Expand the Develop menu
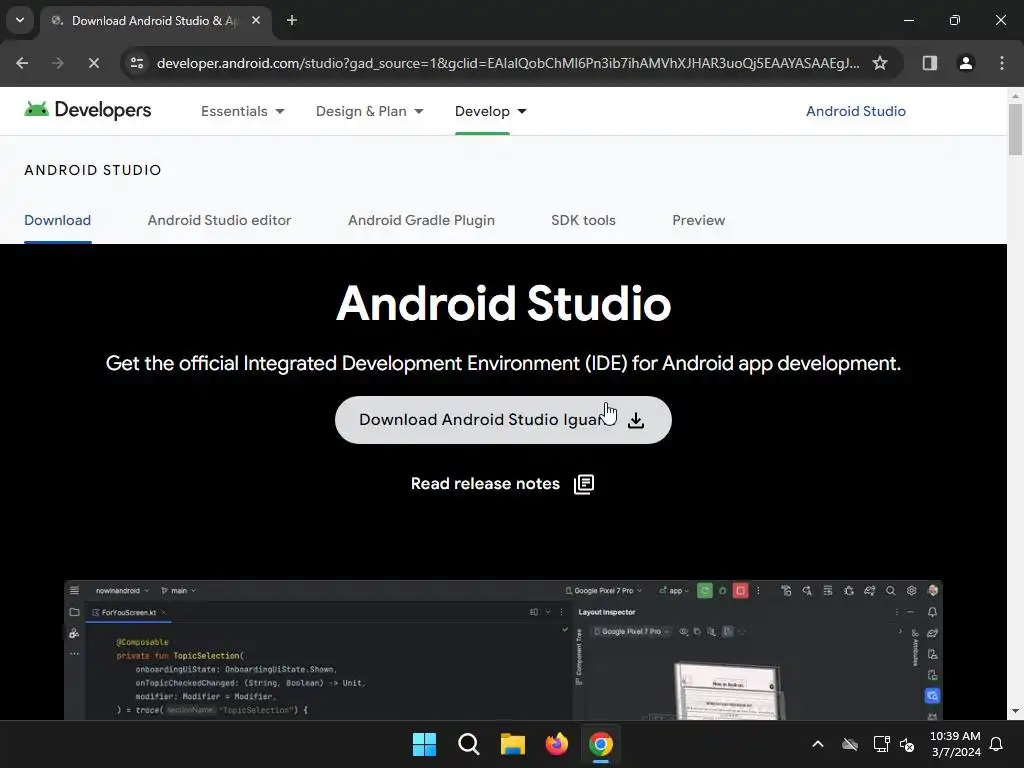This screenshot has width=1024, height=768. 490,111
